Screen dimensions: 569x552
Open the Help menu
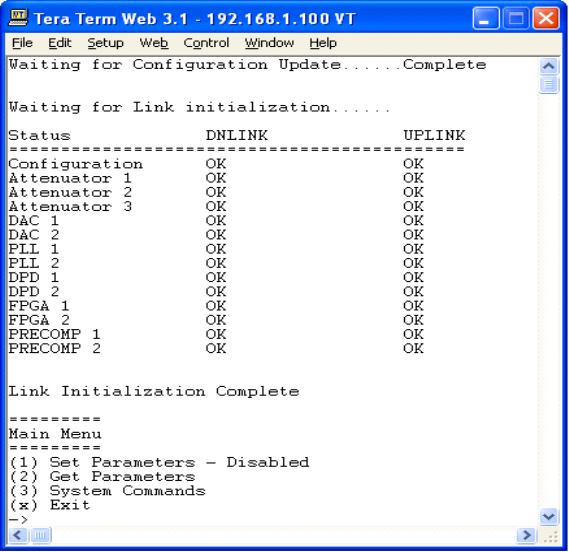(x=323, y=43)
